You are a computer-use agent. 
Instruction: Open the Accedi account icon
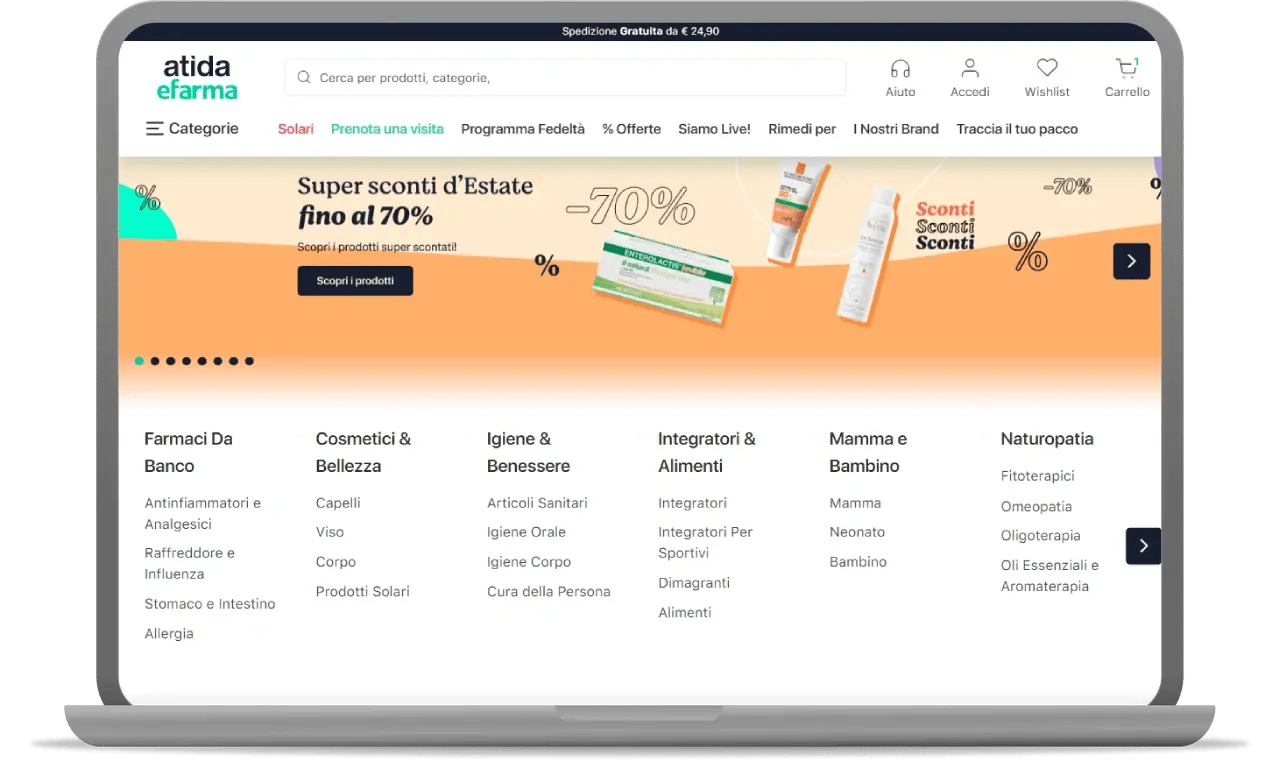(x=969, y=69)
